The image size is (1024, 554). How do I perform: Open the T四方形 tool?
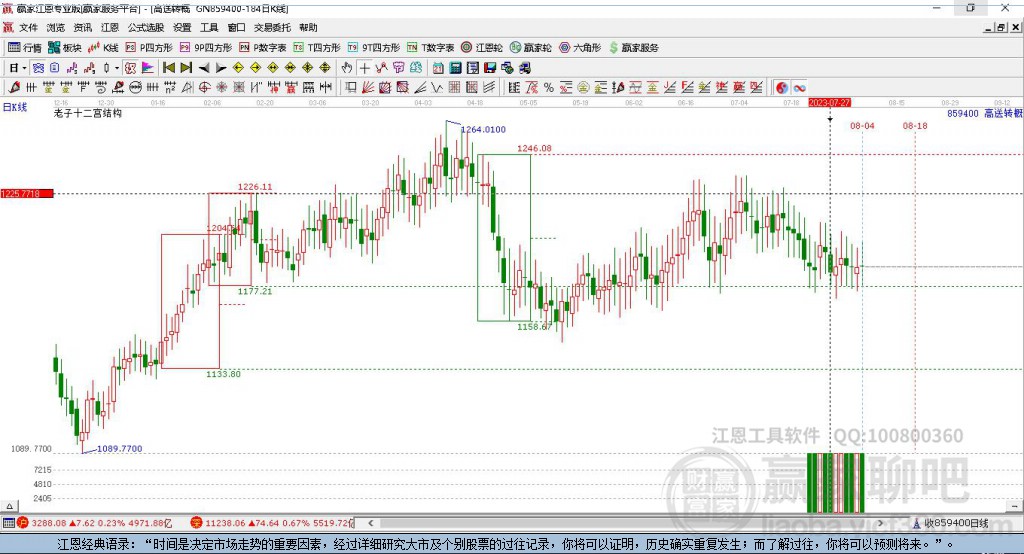coord(317,48)
